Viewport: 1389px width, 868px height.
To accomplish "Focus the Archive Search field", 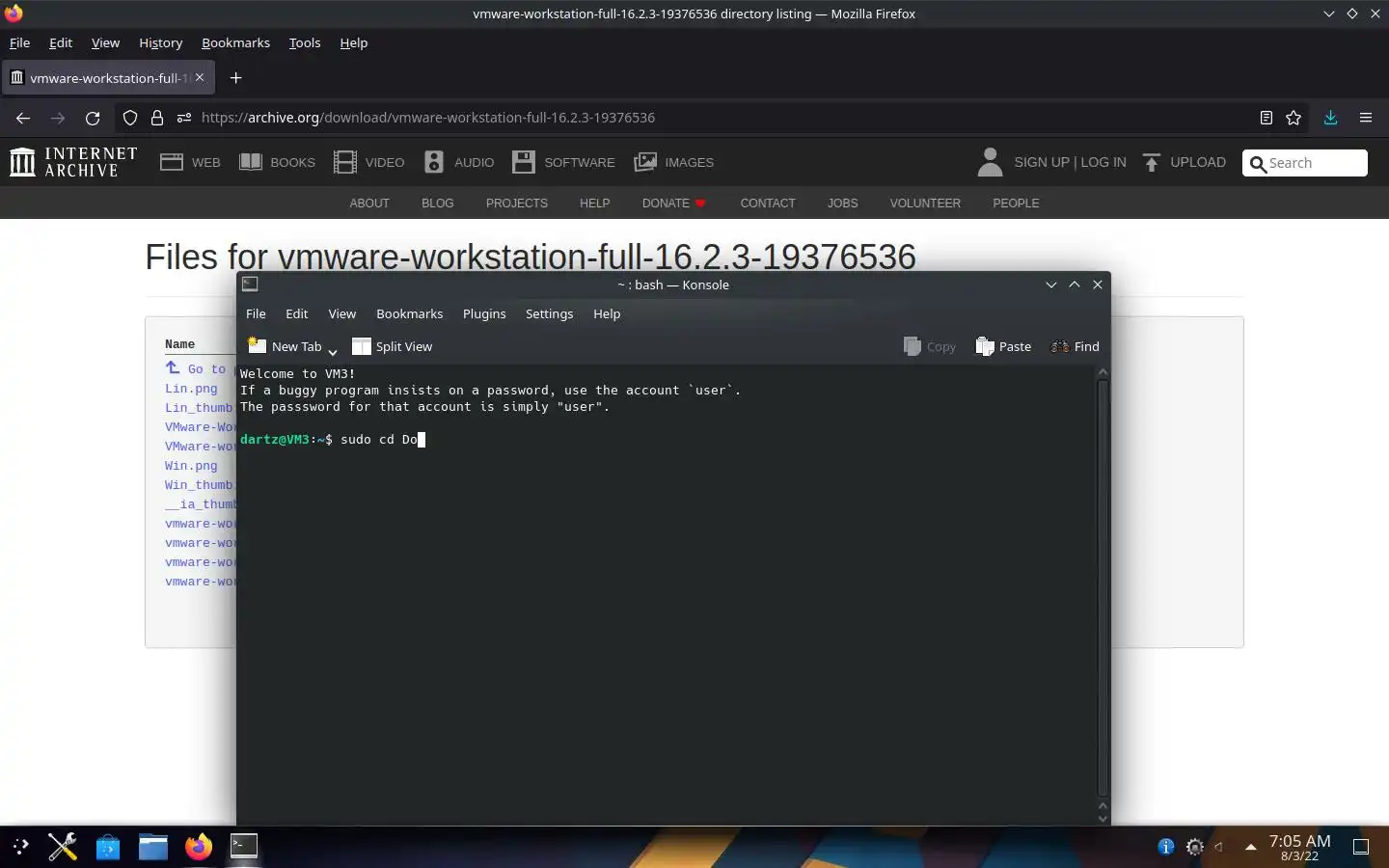I will coord(1305,163).
